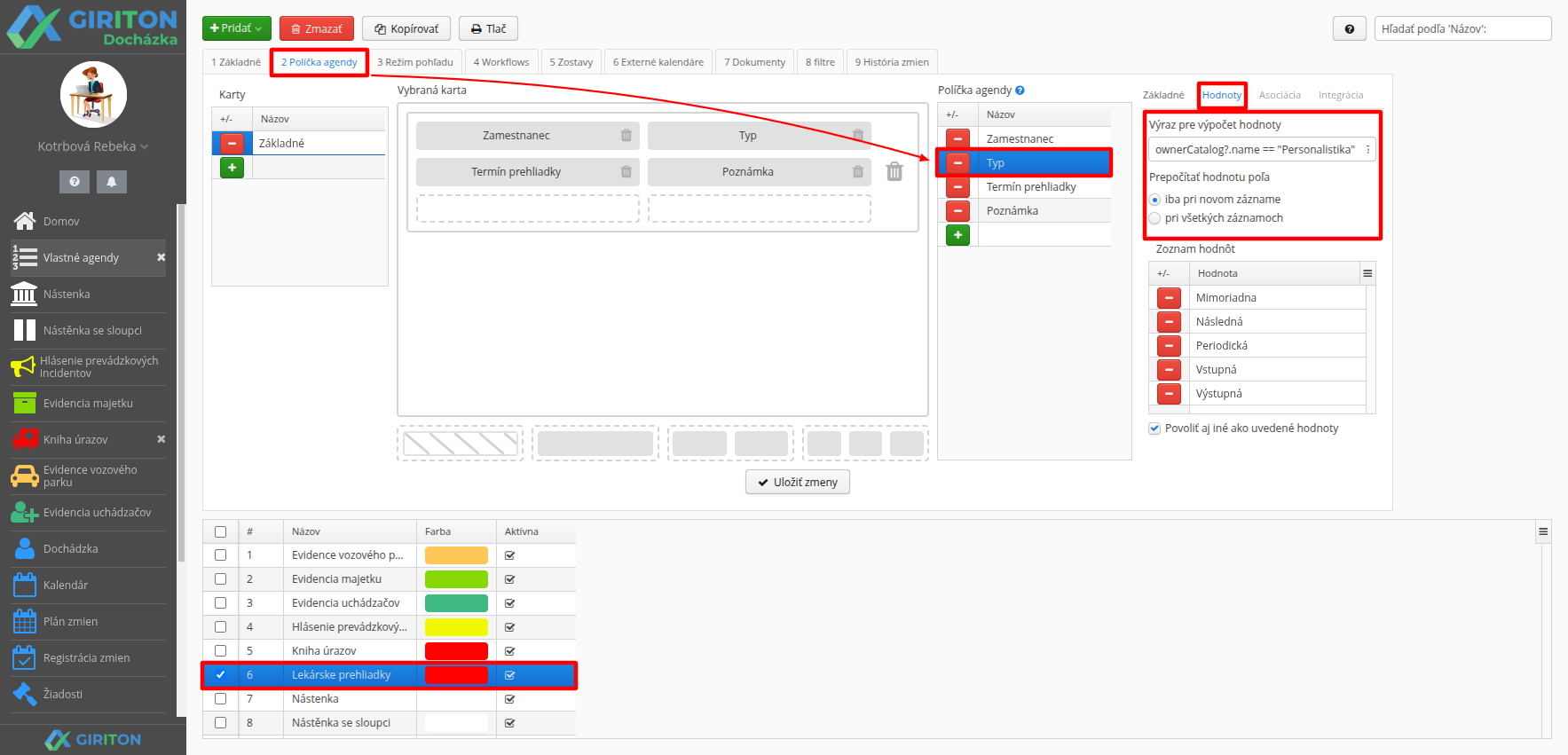The image size is (1568, 755).
Task: Toggle Aktívna checkbox for Evidencia uchádzačov
Action: [510, 603]
